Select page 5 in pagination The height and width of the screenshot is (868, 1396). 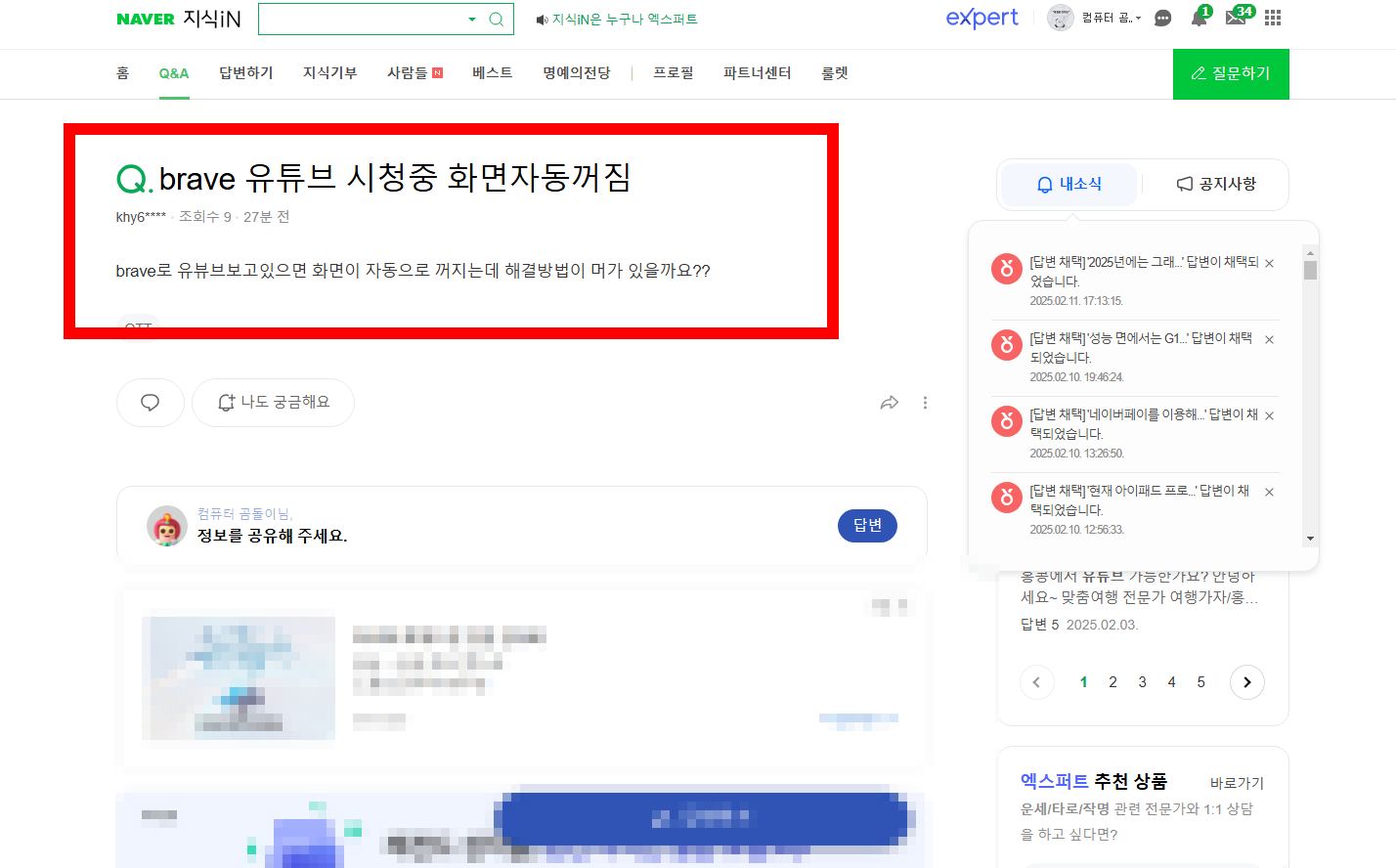coord(1200,682)
